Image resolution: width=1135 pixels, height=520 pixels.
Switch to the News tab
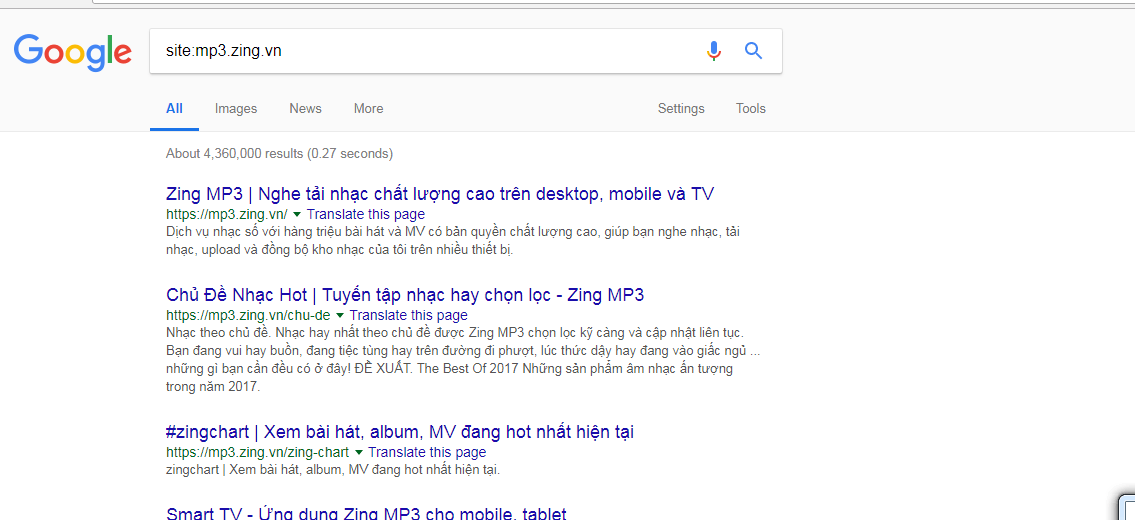[305, 109]
